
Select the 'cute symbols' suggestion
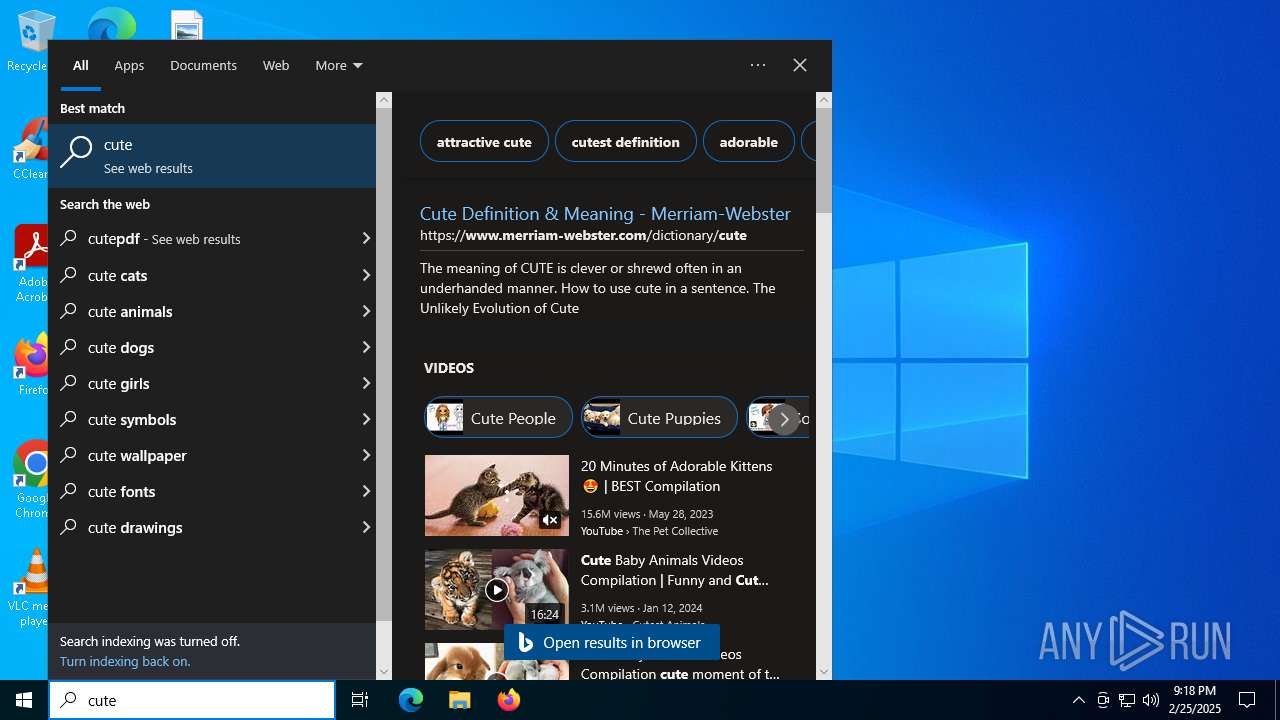point(200,419)
